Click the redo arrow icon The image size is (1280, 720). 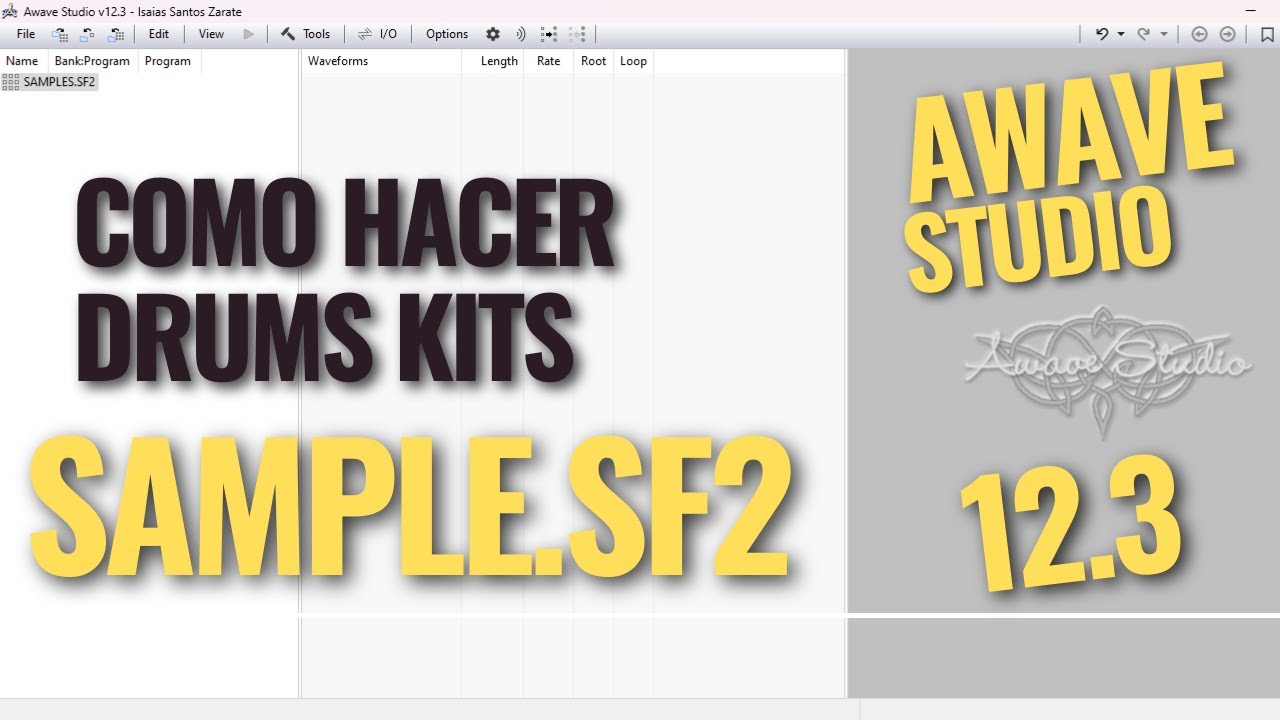pos(1144,34)
